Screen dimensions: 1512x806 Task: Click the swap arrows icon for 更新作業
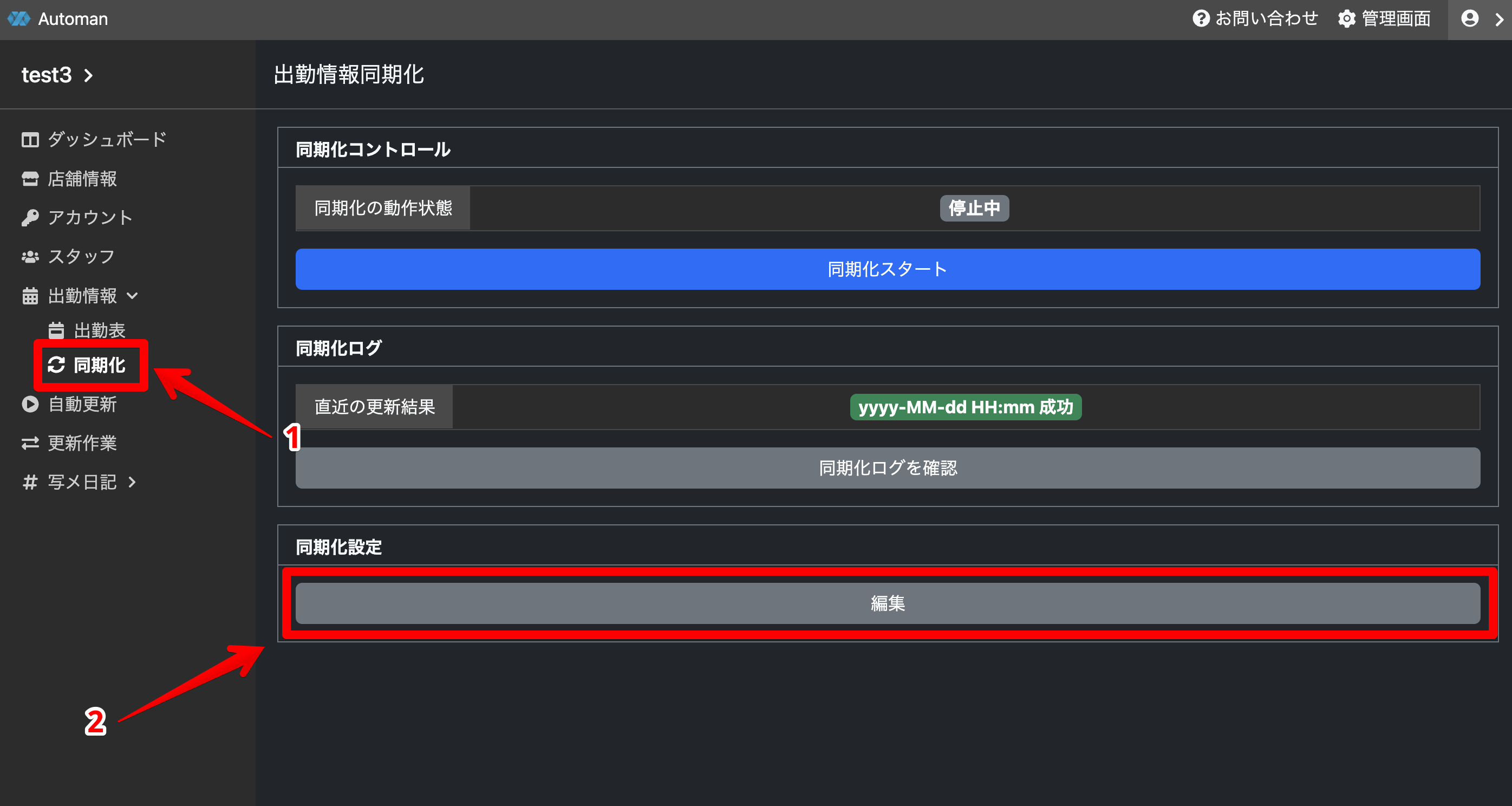click(30, 443)
